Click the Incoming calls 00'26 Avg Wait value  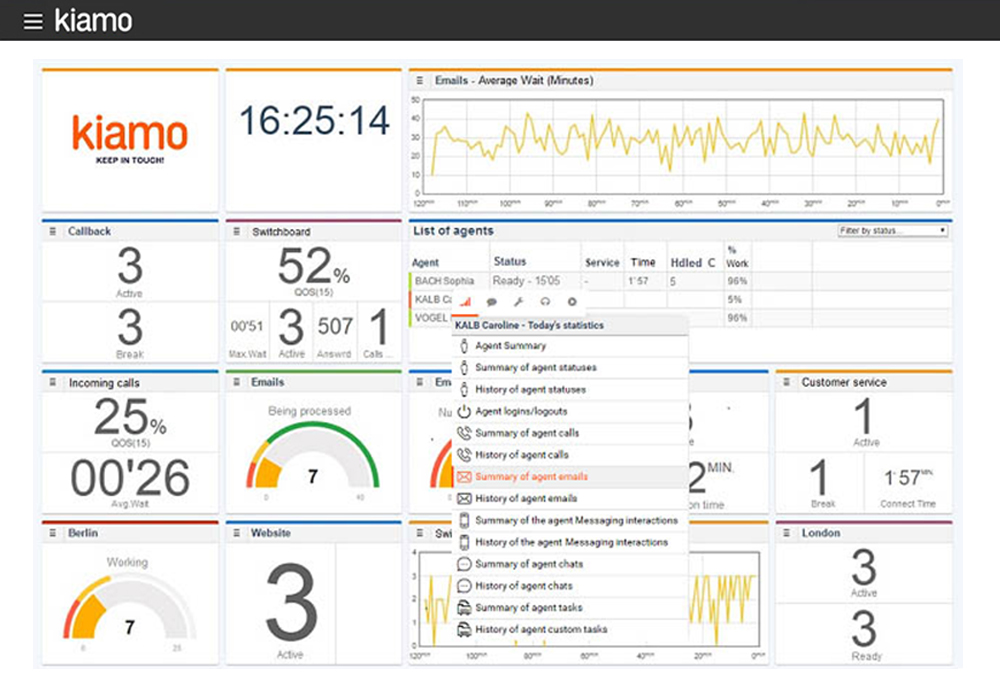(130, 478)
